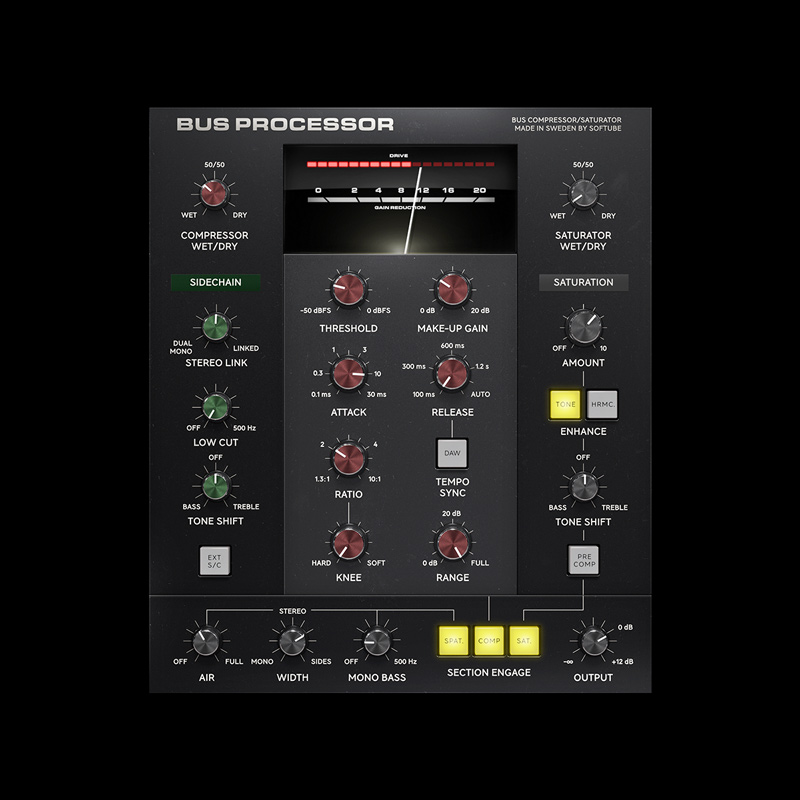Viewport: 800px width, 800px height.
Task: Disable the COMP section engage button
Action: click(489, 639)
